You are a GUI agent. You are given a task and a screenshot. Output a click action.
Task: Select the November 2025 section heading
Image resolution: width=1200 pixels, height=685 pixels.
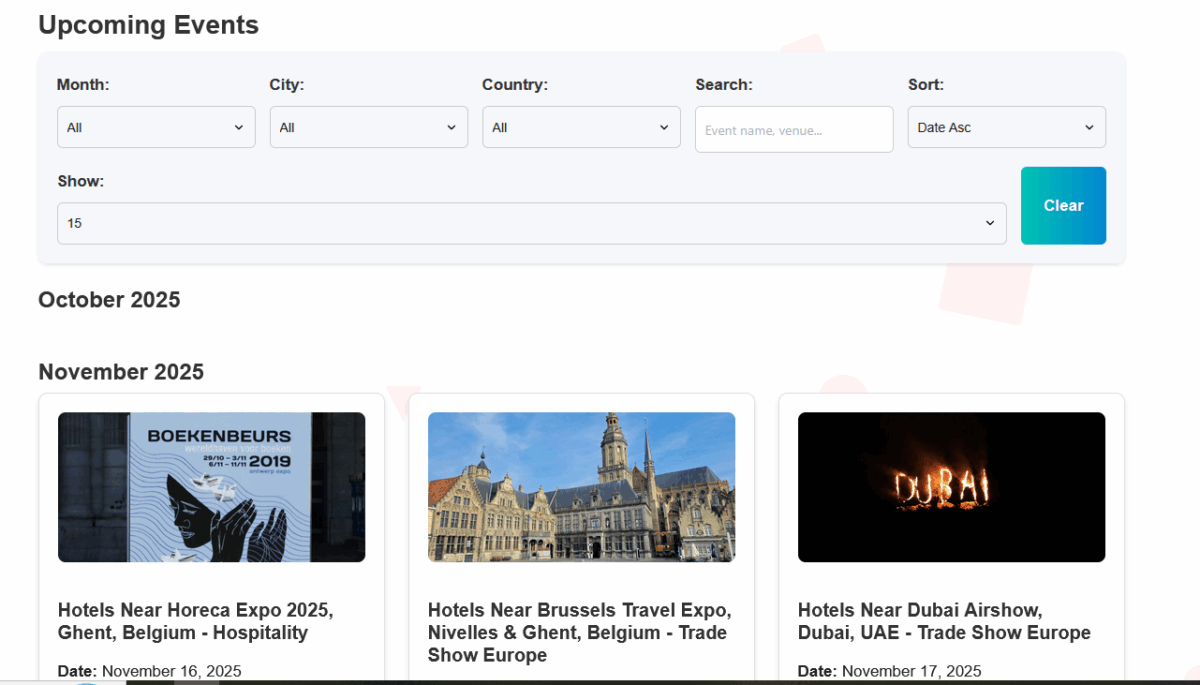(121, 372)
